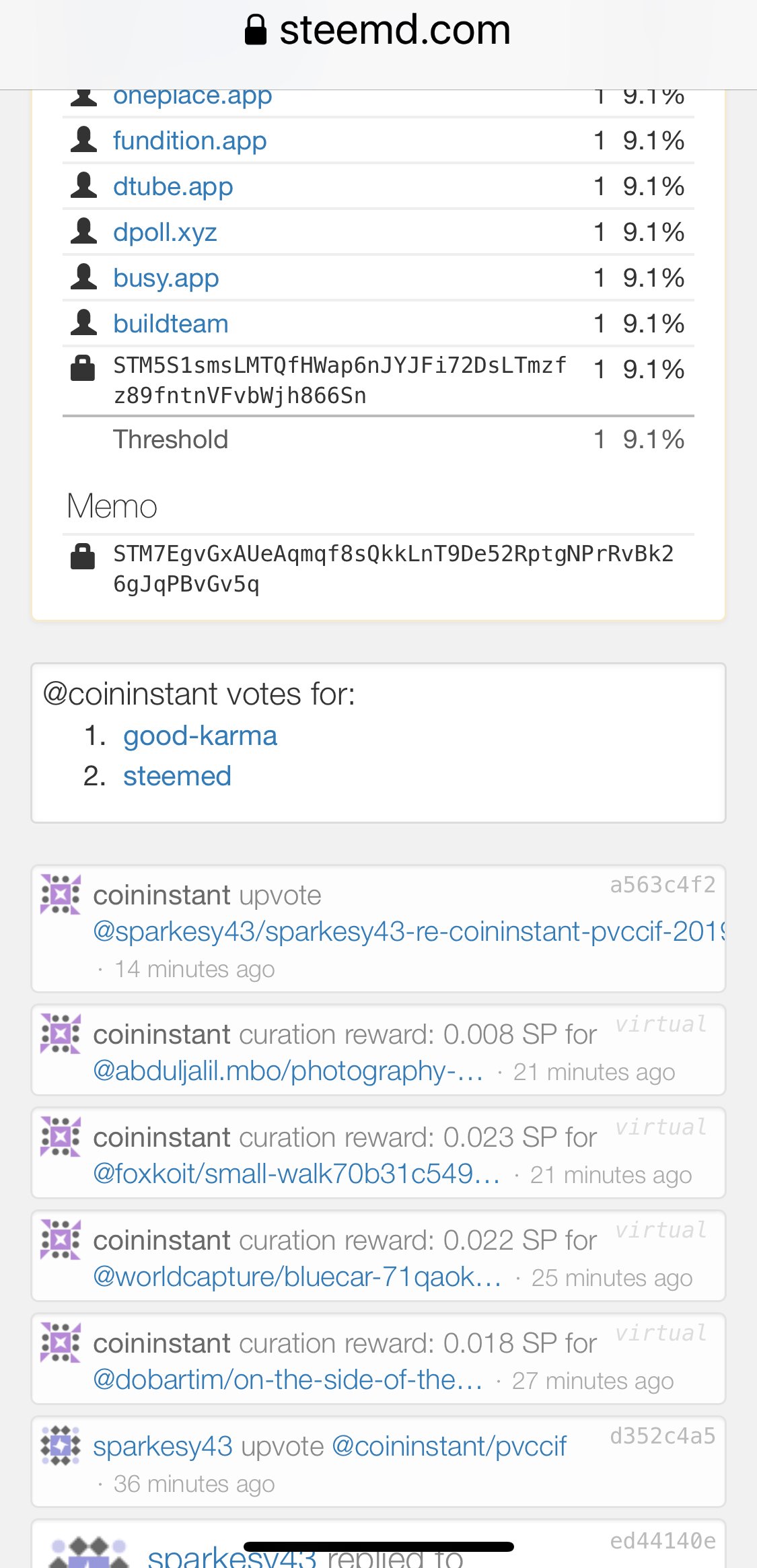The width and height of the screenshot is (757, 1568).
Task: Open the @dobartim/on-the-side-of-the post link
Action: coord(288,1380)
